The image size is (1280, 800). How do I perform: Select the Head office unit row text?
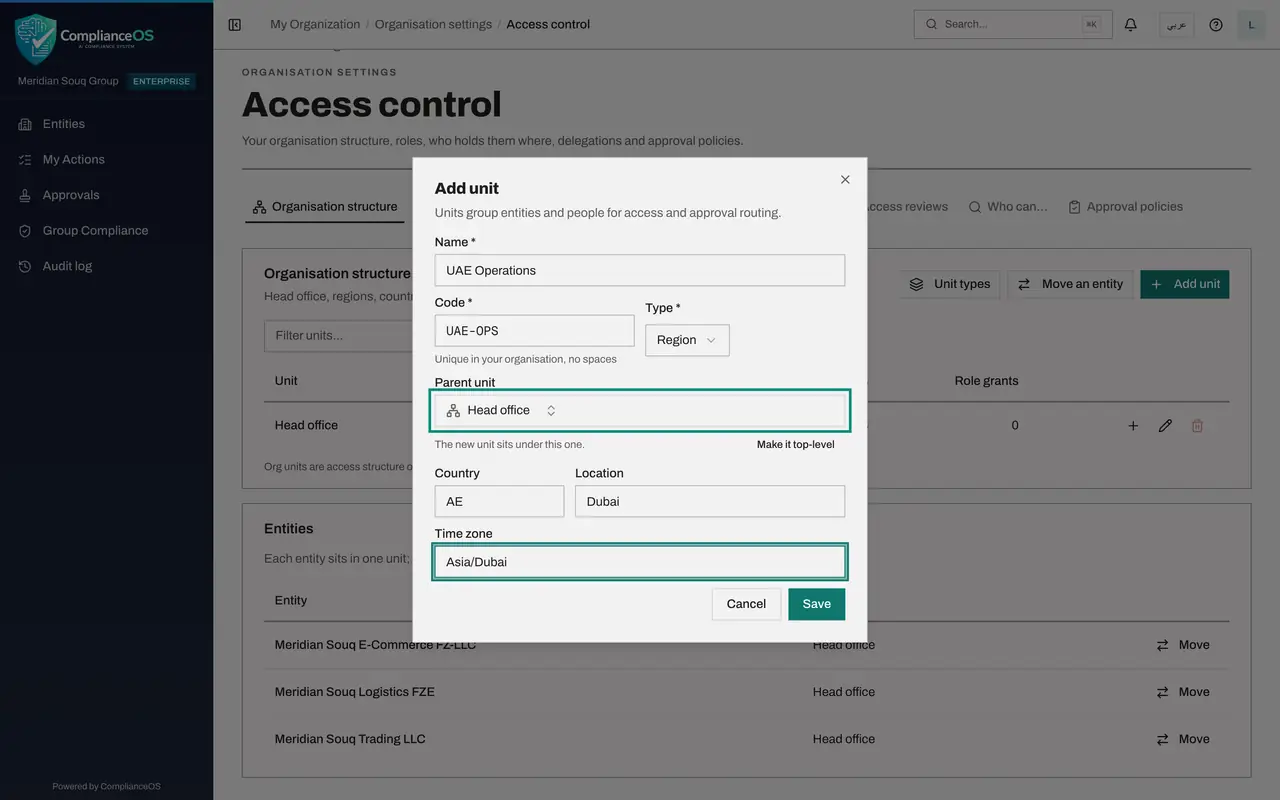coord(306,425)
